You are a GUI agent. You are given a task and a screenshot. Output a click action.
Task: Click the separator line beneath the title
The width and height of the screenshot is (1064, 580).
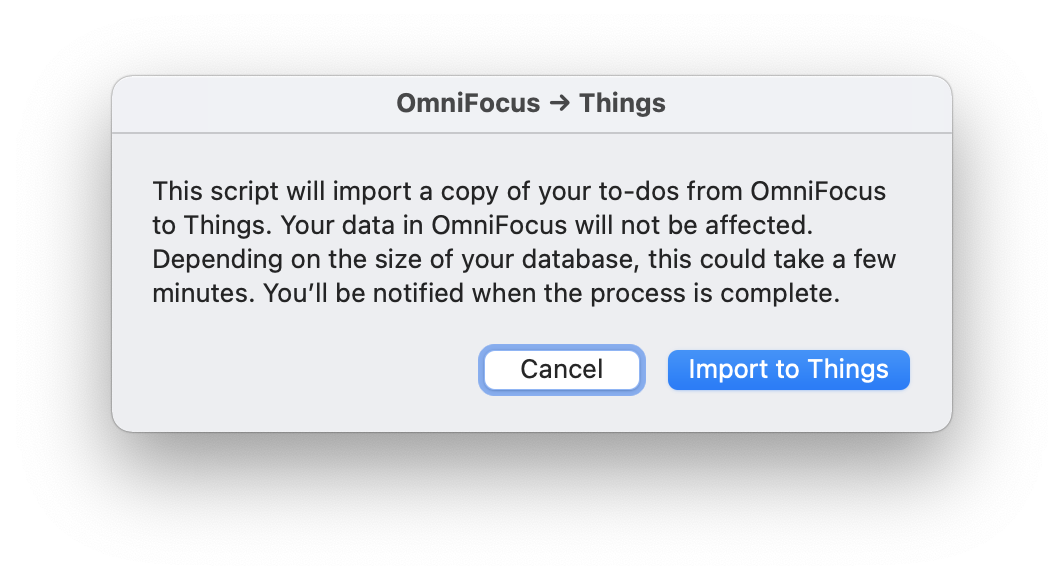532,133
